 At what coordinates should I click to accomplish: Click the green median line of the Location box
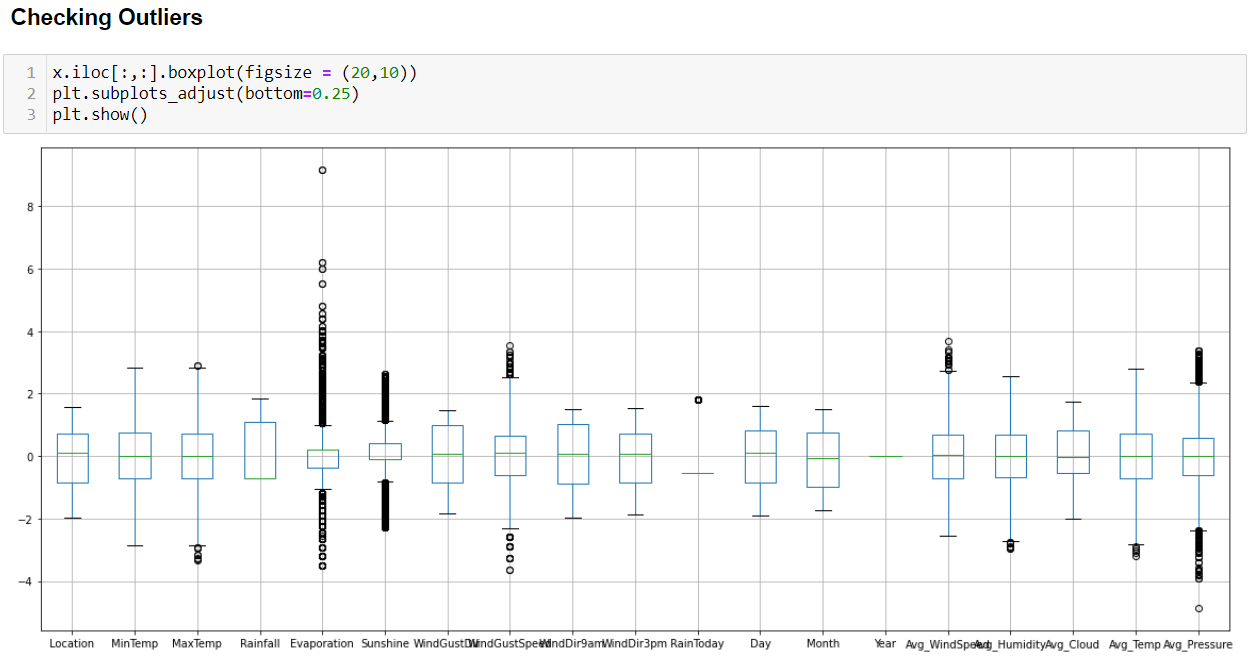click(x=71, y=453)
